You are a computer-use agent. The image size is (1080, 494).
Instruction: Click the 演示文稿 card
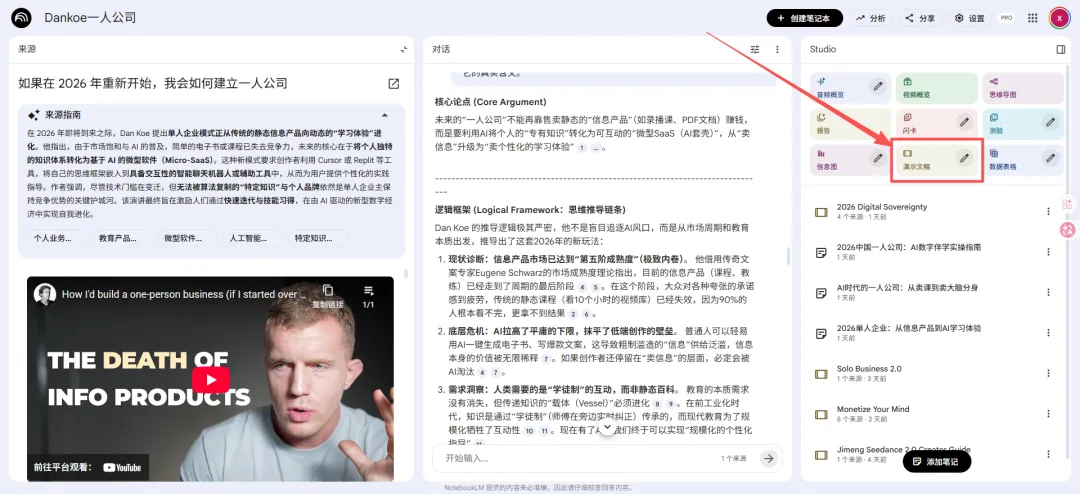(x=937, y=160)
